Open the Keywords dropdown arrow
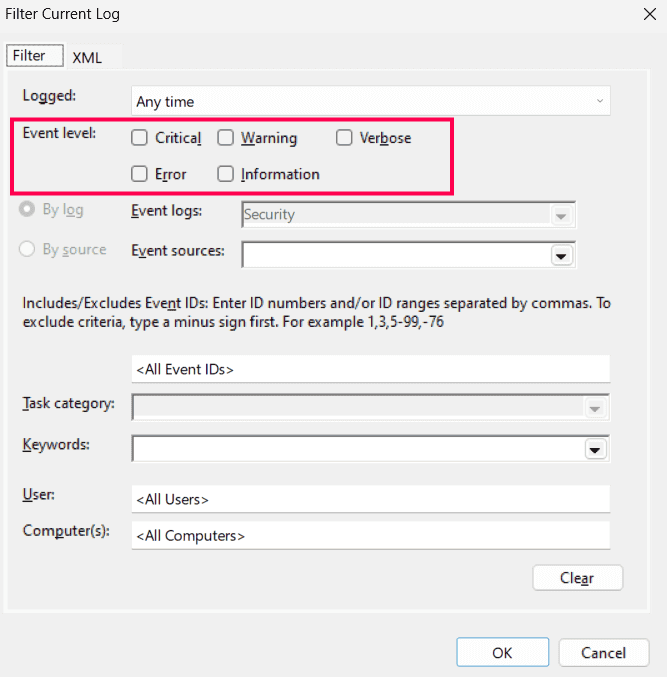Image resolution: width=667 pixels, height=677 pixels. (x=595, y=449)
